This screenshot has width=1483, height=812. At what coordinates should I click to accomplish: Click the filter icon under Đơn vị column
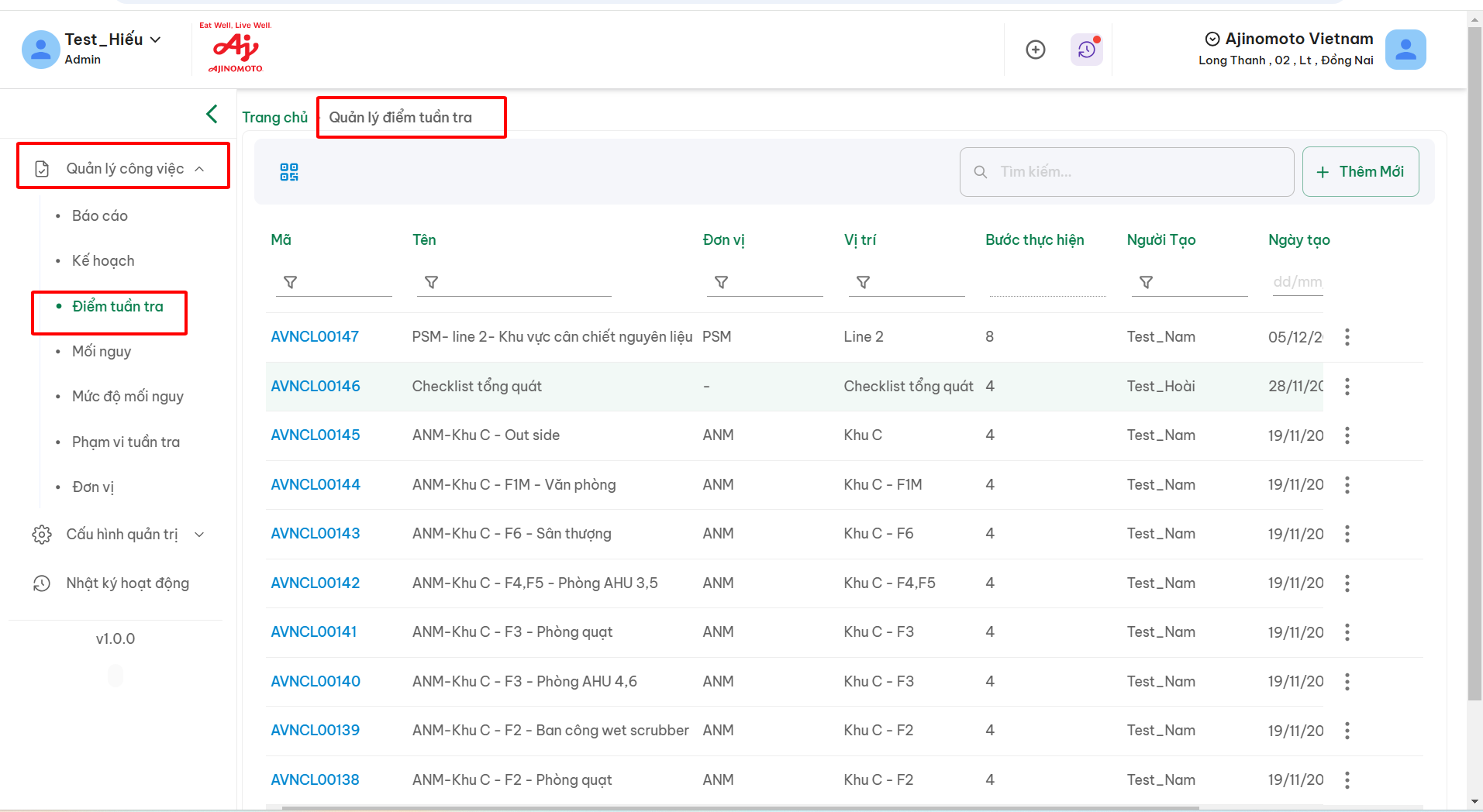tap(721, 282)
